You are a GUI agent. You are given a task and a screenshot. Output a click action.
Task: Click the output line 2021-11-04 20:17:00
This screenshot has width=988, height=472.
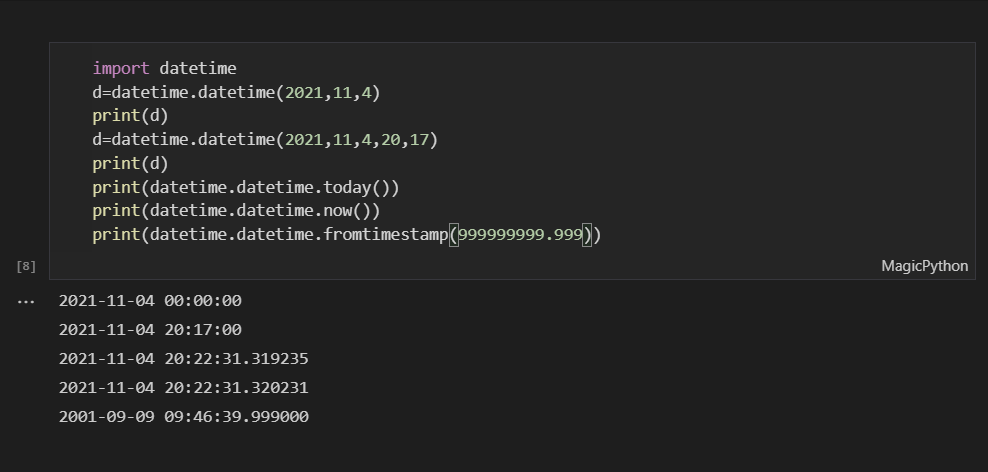pos(150,330)
